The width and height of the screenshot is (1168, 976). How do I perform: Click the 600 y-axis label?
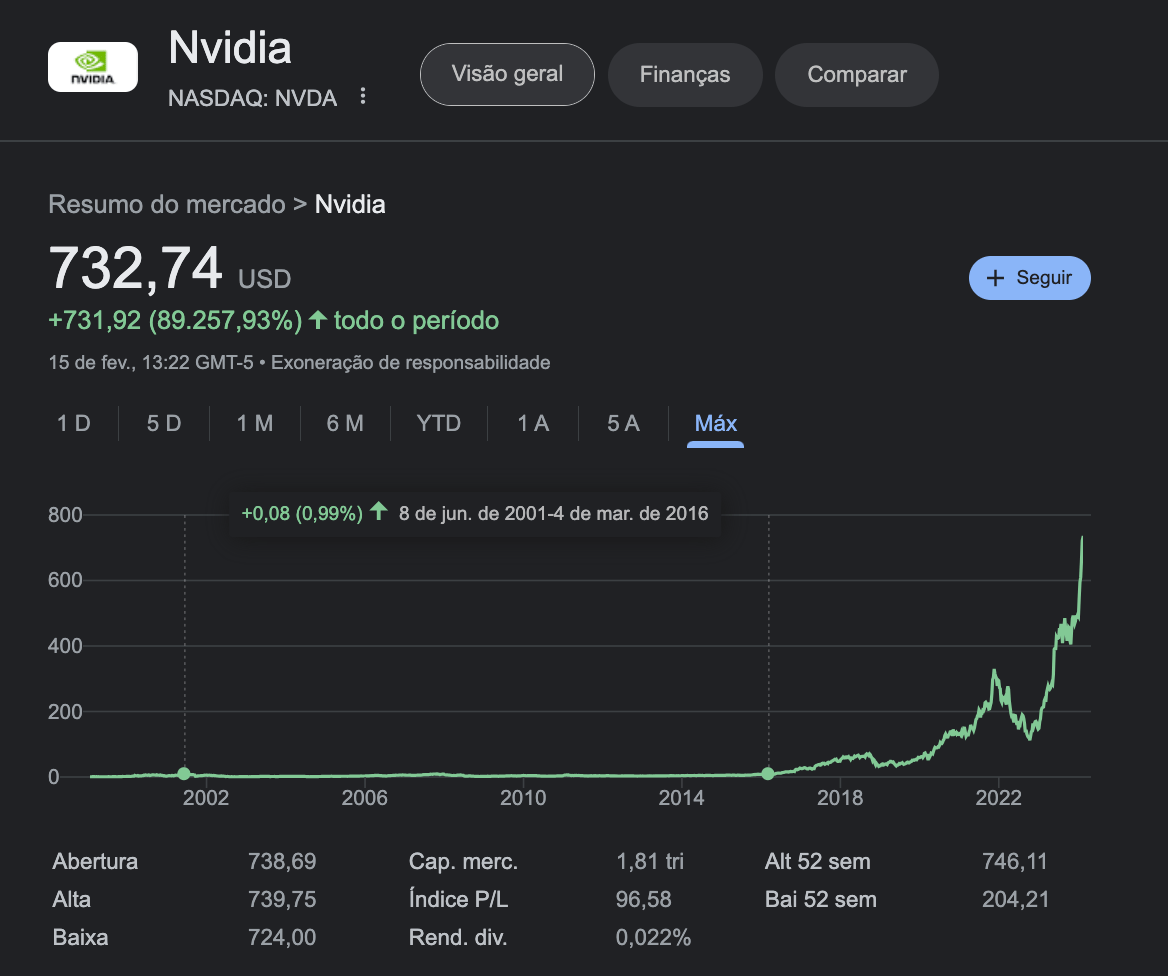pyautogui.click(x=65, y=580)
